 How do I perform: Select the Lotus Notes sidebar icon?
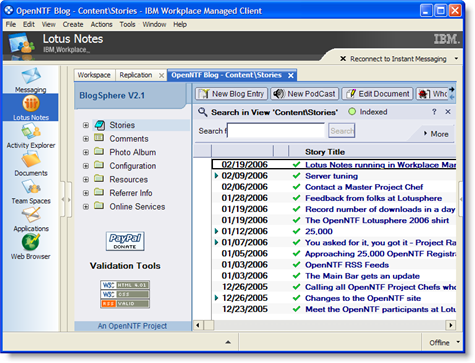(31, 107)
